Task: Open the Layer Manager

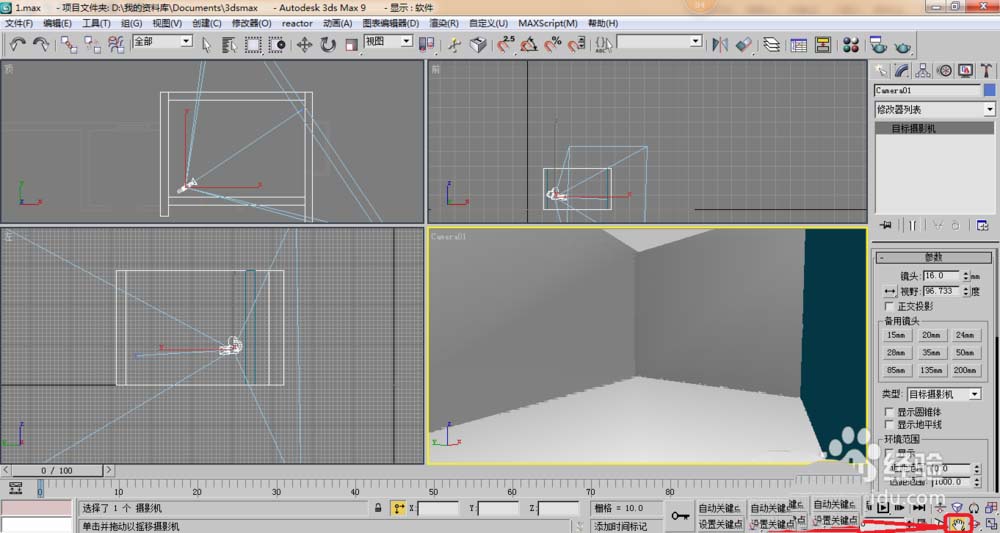Action: 771,44
